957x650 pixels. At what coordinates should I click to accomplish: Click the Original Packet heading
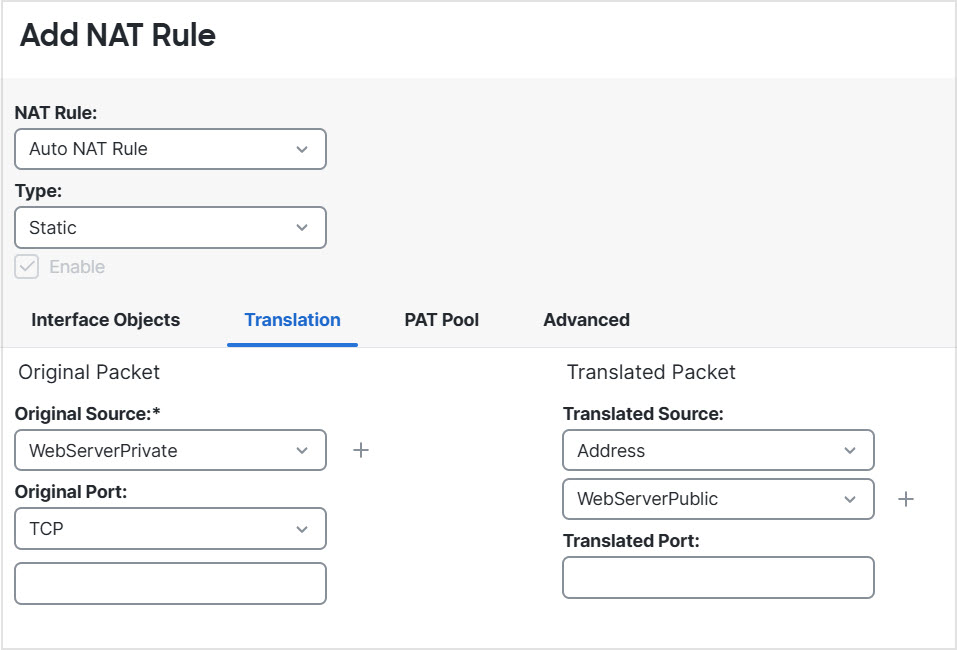coord(89,372)
